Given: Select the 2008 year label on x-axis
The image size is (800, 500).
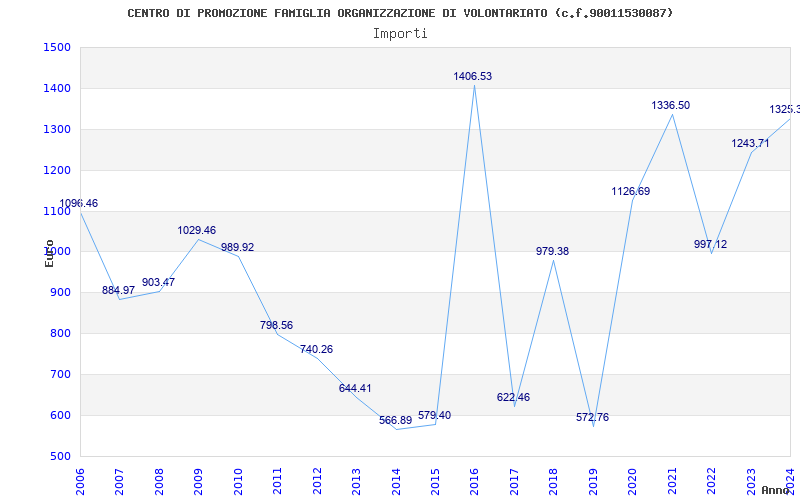Looking at the screenshot, I should [159, 482].
